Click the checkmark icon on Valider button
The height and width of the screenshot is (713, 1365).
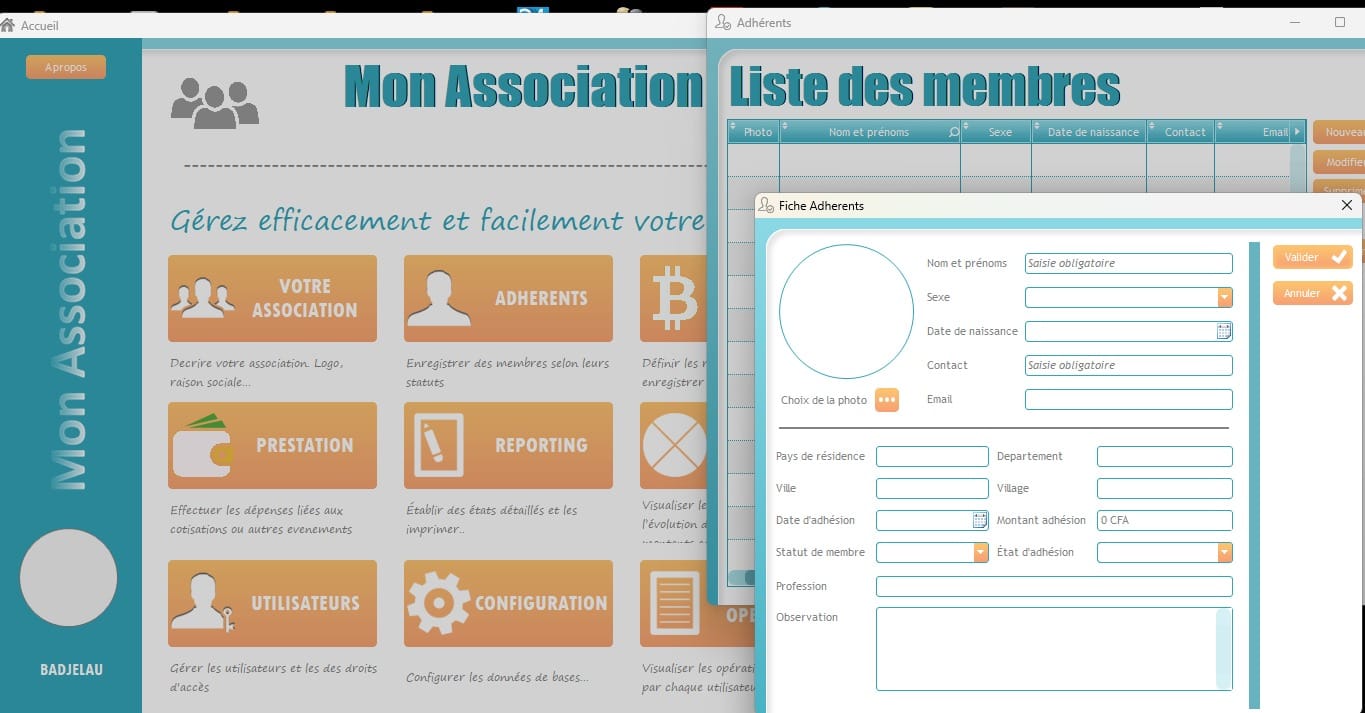point(1339,257)
